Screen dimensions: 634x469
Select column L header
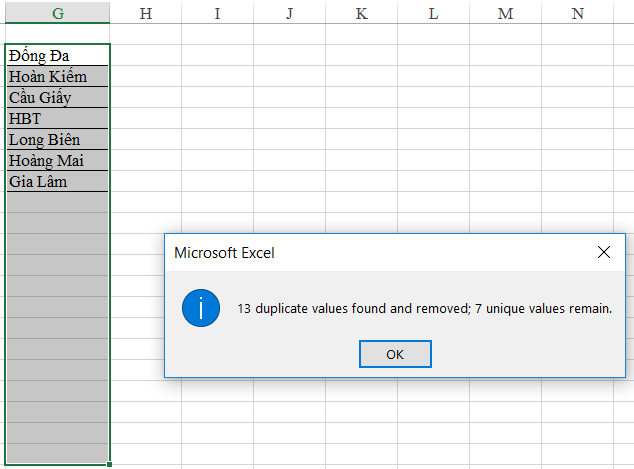point(433,12)
